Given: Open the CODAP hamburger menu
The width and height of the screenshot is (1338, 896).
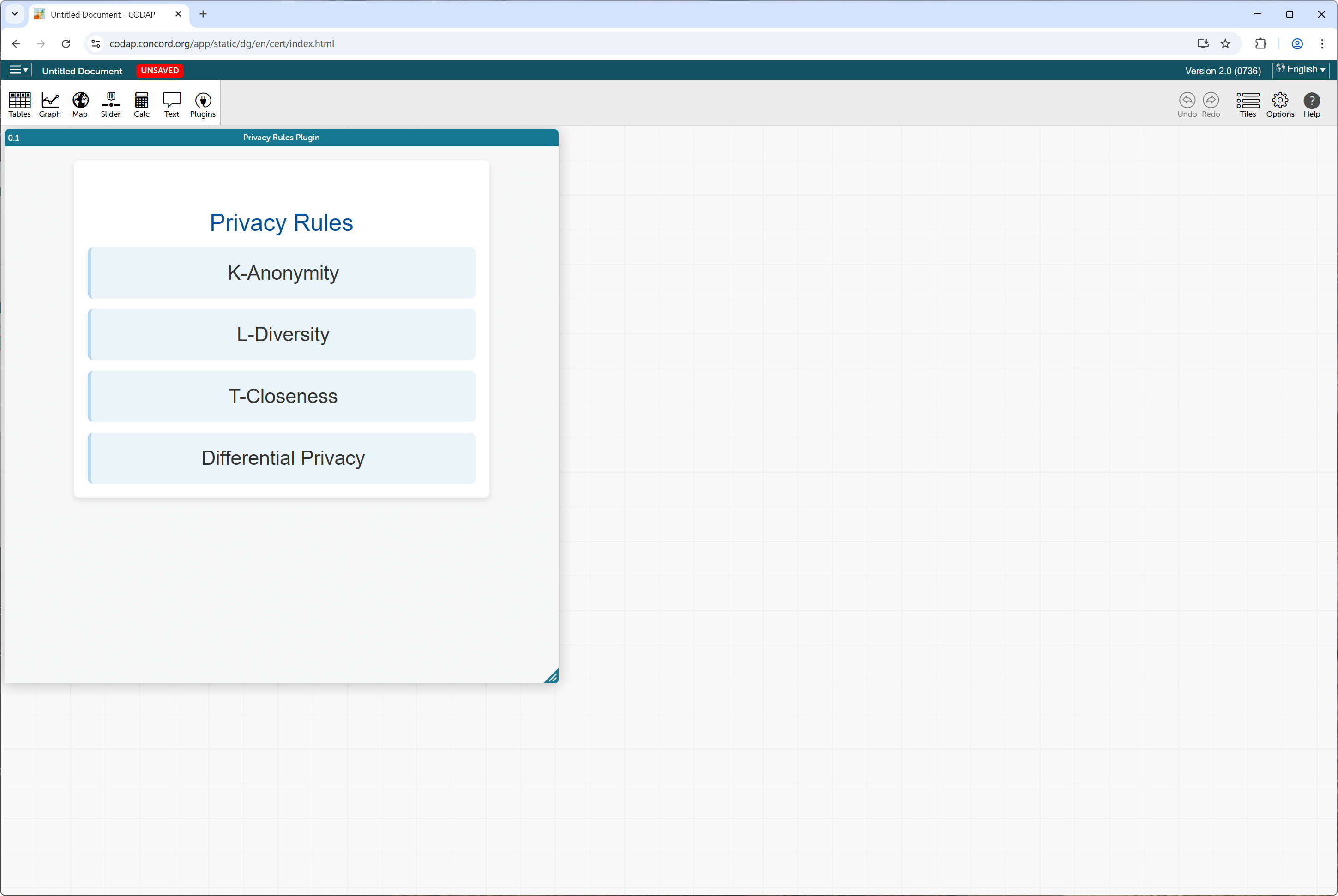Looking at the screenshot, I should pos(19,70).
